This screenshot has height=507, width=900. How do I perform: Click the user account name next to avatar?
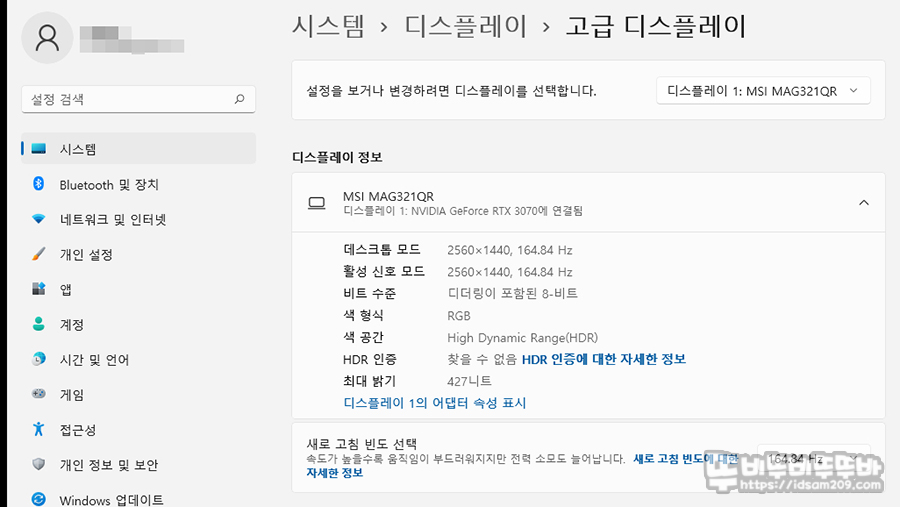[x=132, y=39]
